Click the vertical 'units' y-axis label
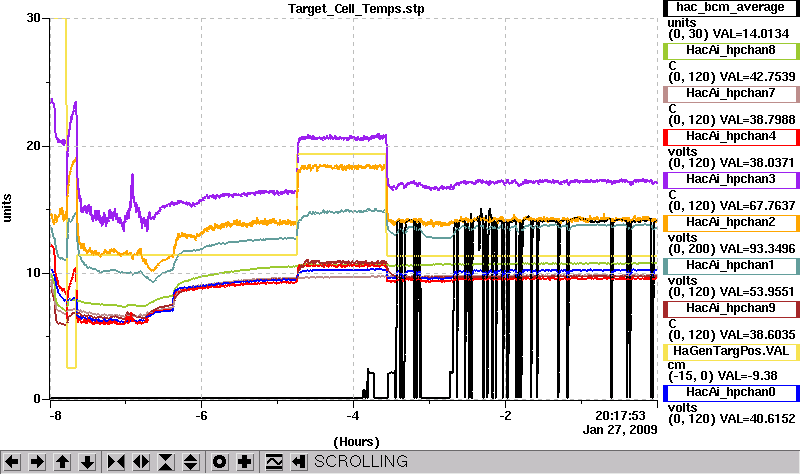The image size is (800, 474). pyautogui.click(x=7, y=208)
